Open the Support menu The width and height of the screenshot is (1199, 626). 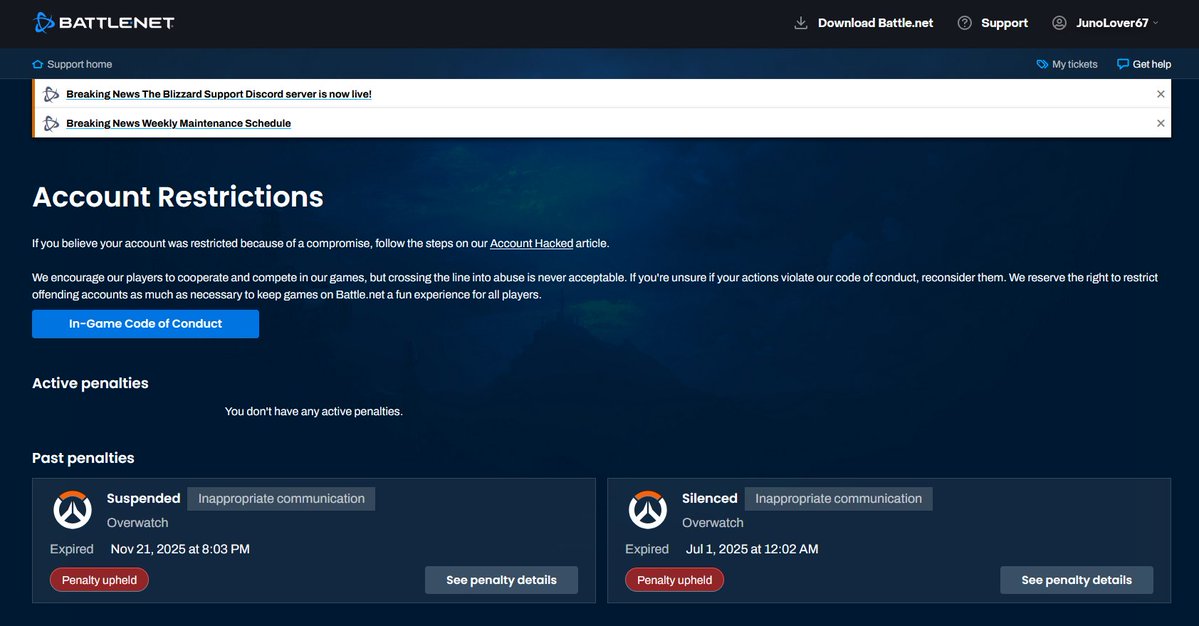pyautogui.click(x=1004, y=23)
